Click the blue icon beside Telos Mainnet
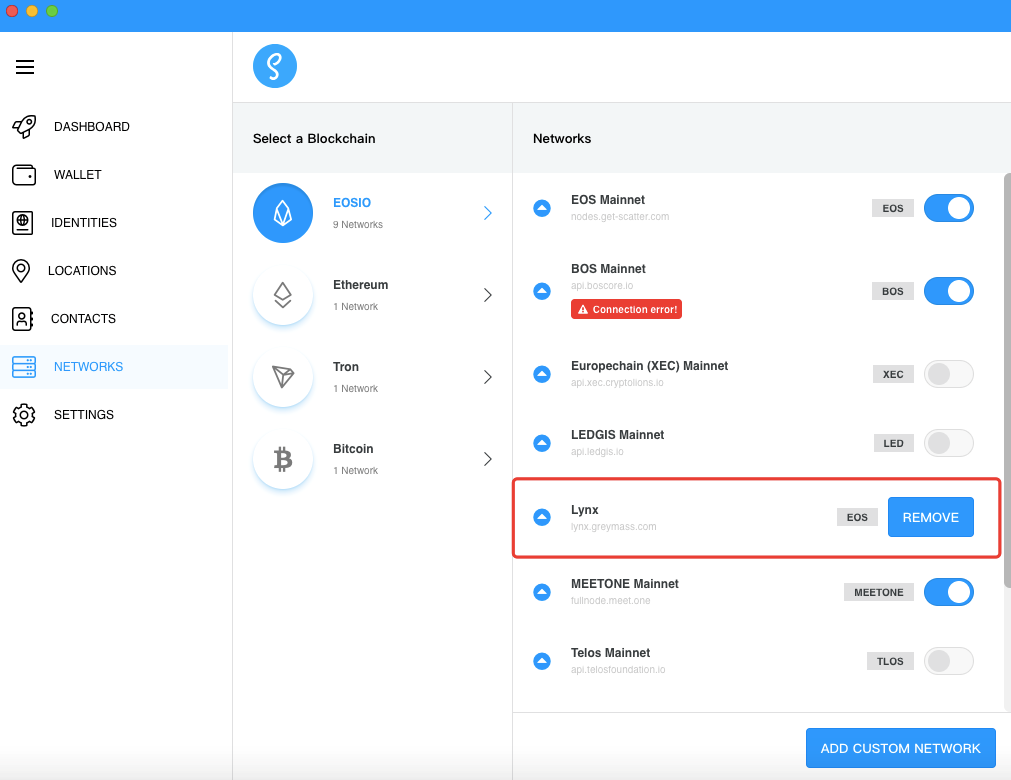The image size is (1011, 780). (x=542, y=661)
